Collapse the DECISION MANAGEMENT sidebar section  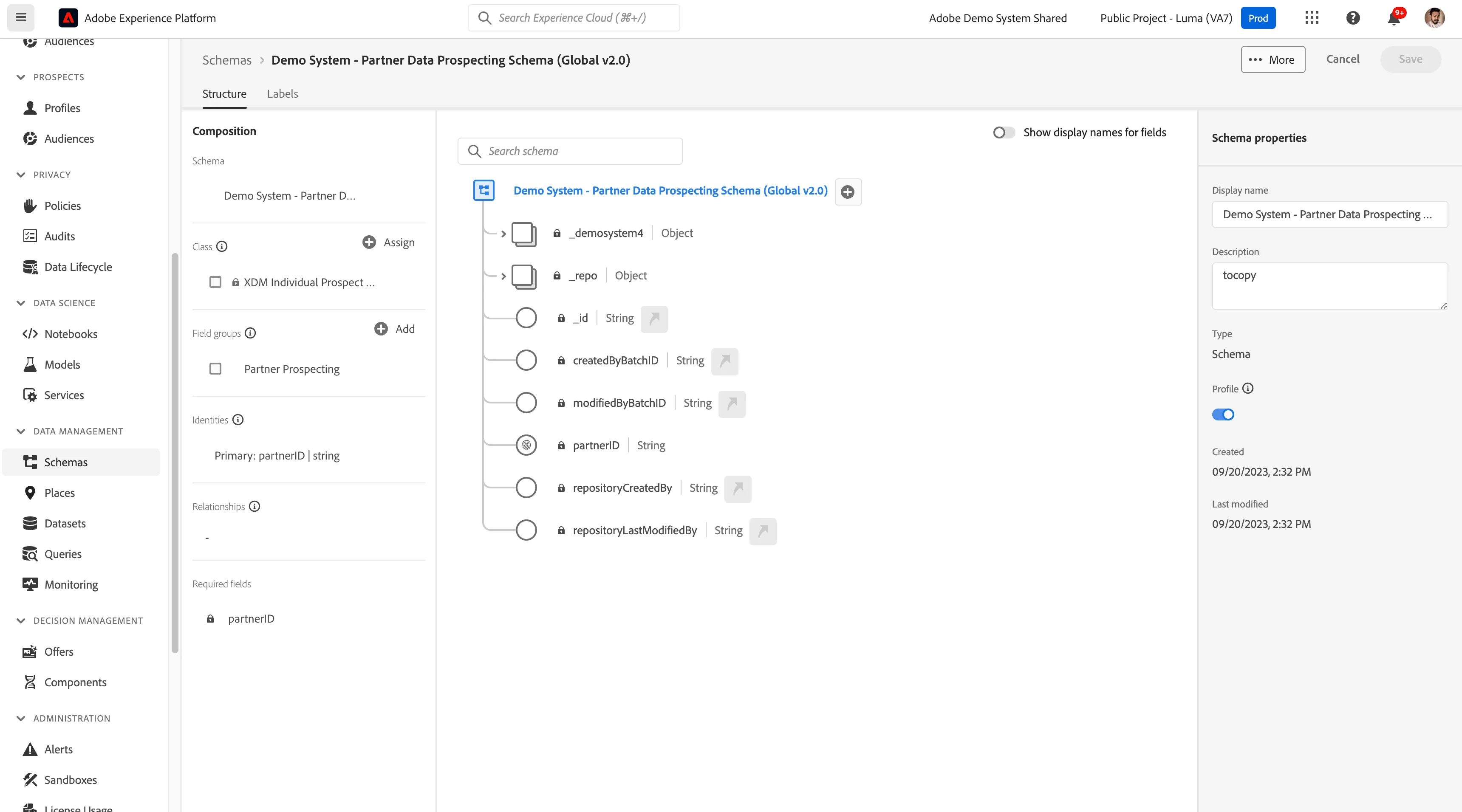tap(21, 621)
